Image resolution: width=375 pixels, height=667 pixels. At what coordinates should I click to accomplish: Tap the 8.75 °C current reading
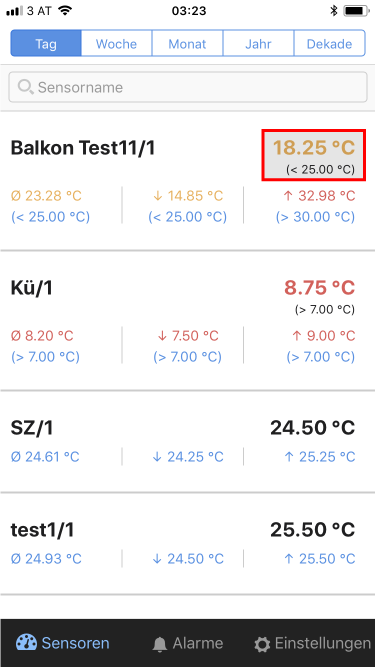point(319,288)
